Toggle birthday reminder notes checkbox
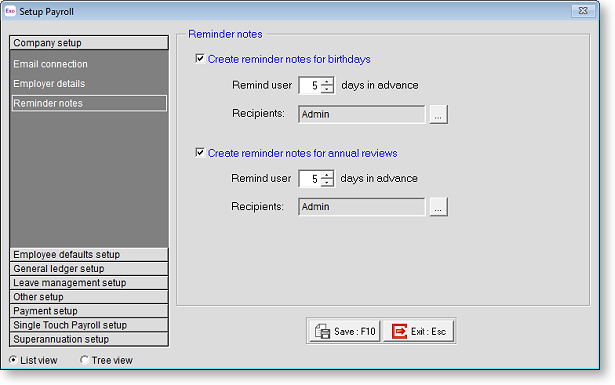Image resolution: width=615 pixels, height=385 pixels. 200,59
